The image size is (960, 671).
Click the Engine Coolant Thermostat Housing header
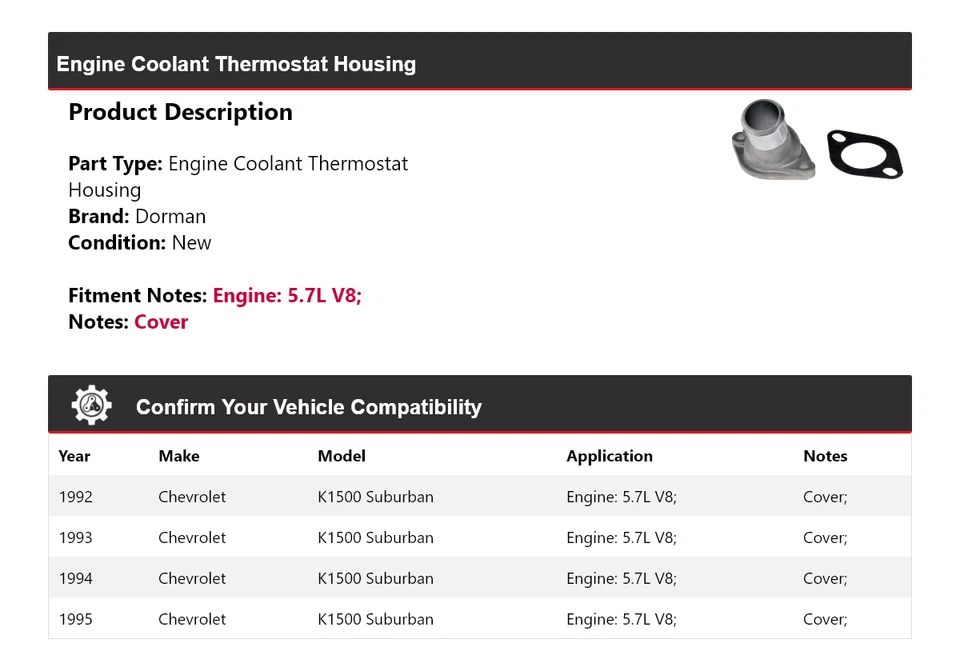coord(236,64)
